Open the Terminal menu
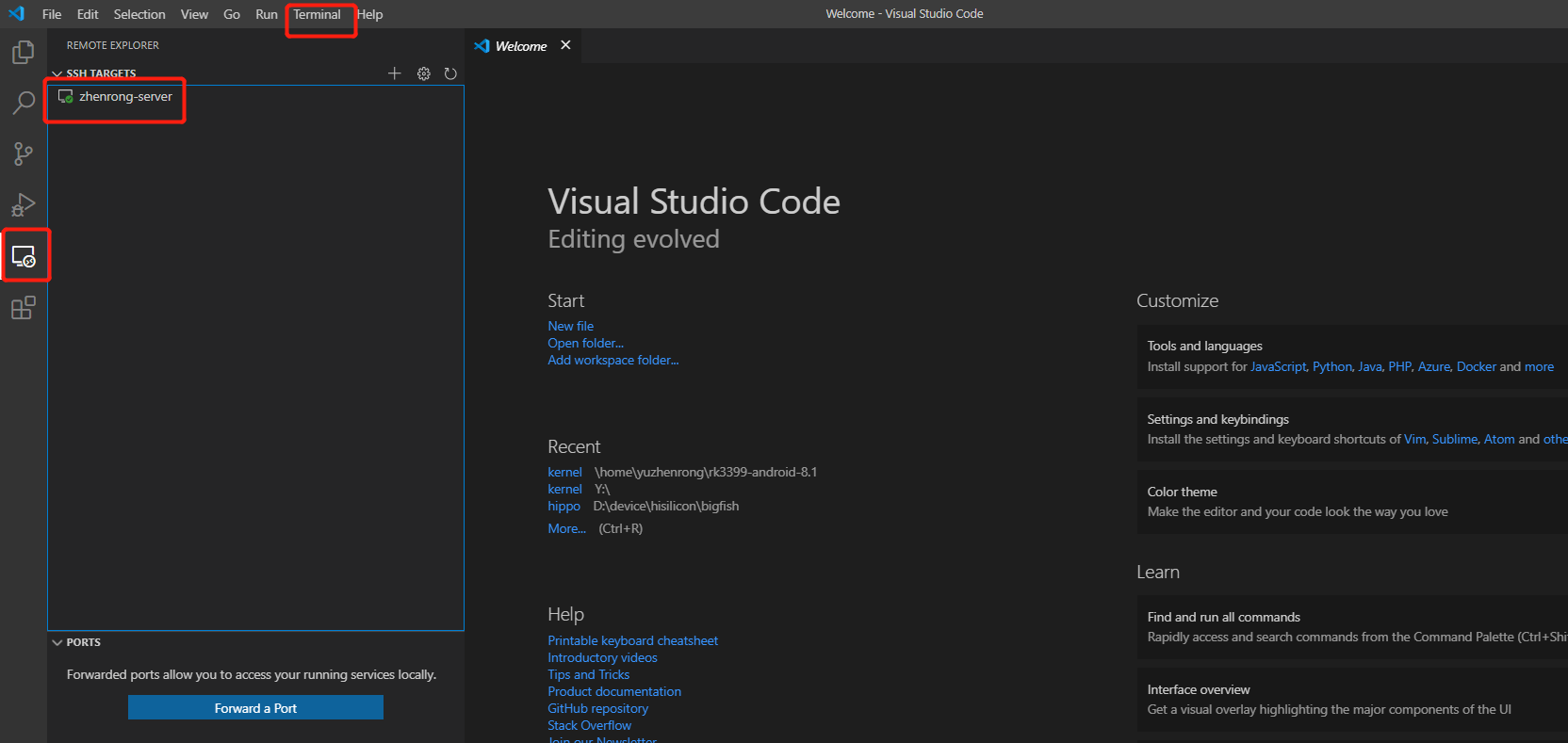 317,14
